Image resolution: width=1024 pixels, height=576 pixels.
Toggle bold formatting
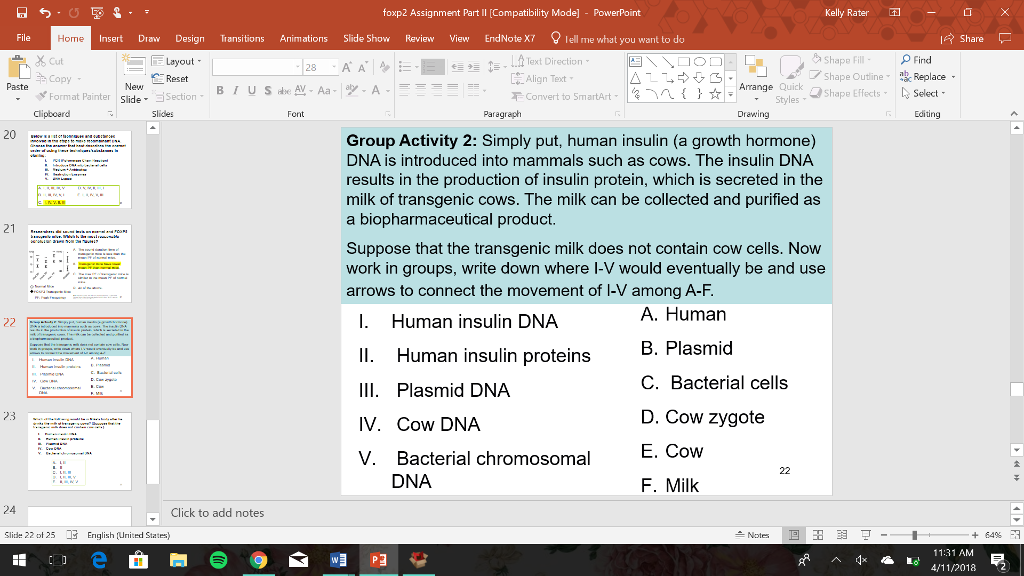[x=218, y=90]
